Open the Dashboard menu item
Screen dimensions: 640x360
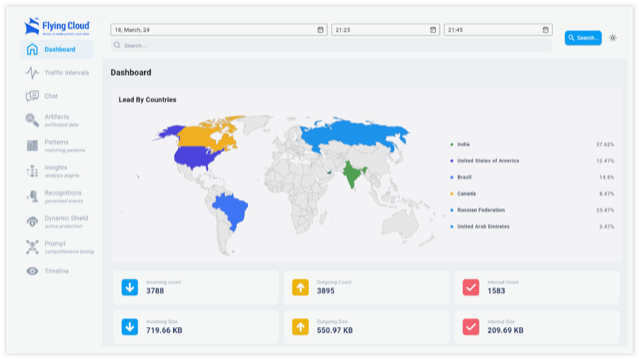pyautogui.click(x=57, y=49)
